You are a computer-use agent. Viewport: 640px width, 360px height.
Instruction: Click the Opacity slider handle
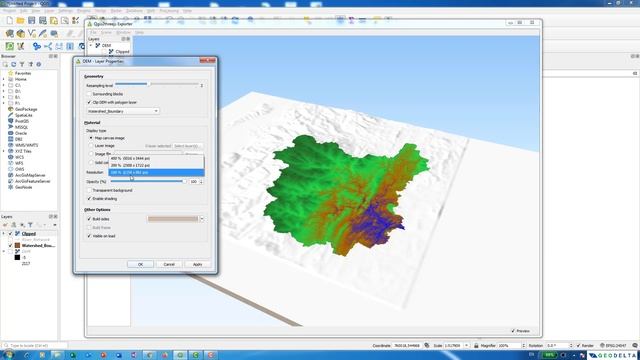pyautogui.click(x=184, y=181)
